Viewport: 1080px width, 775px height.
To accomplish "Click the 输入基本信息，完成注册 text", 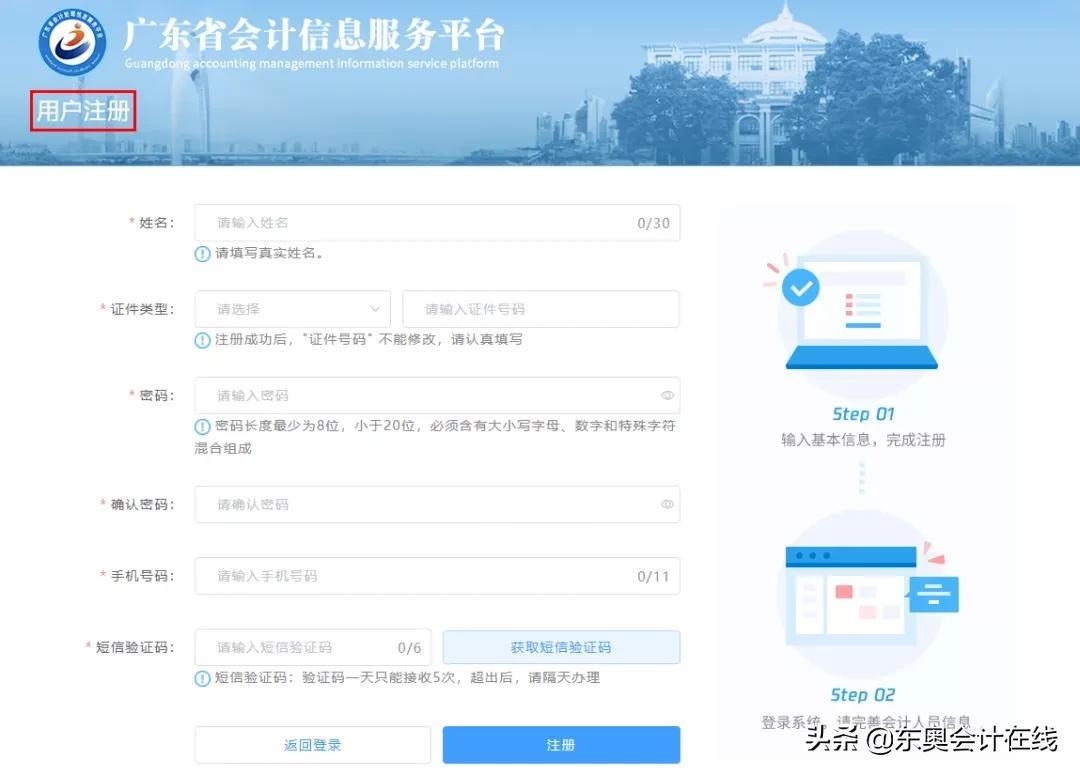I will 863,440.
